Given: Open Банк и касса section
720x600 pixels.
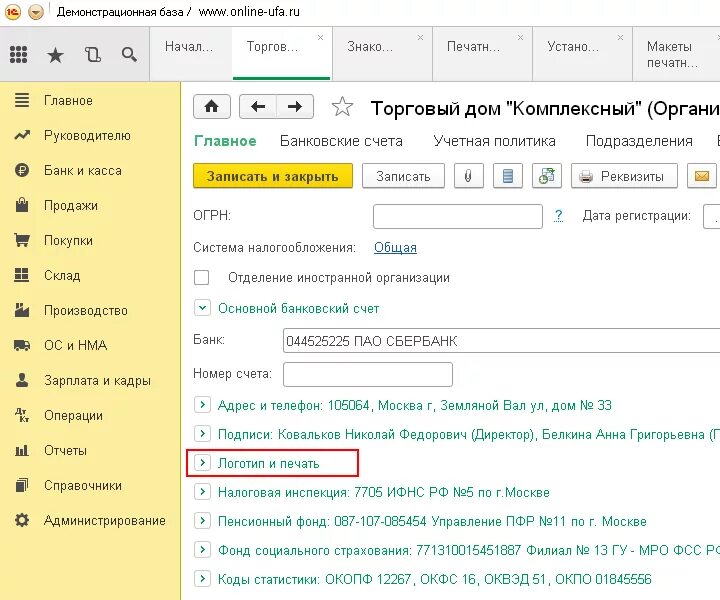Looking at the screenshot, I should (x=83, y=170).
